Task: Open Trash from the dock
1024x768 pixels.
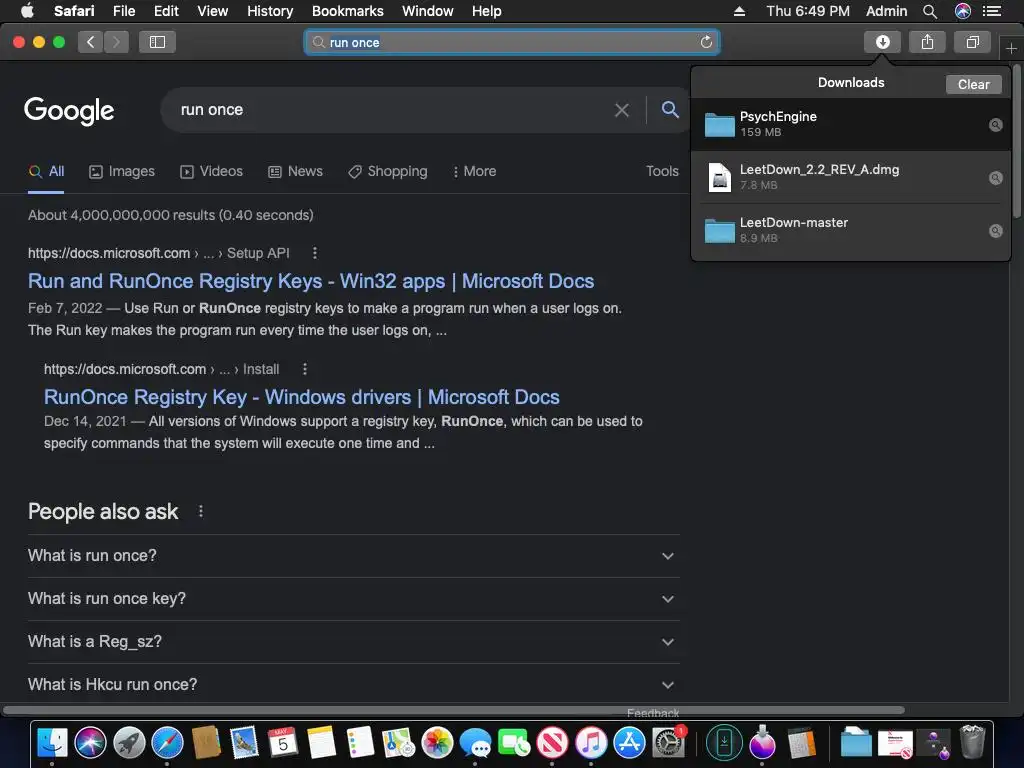Action: 972,743
